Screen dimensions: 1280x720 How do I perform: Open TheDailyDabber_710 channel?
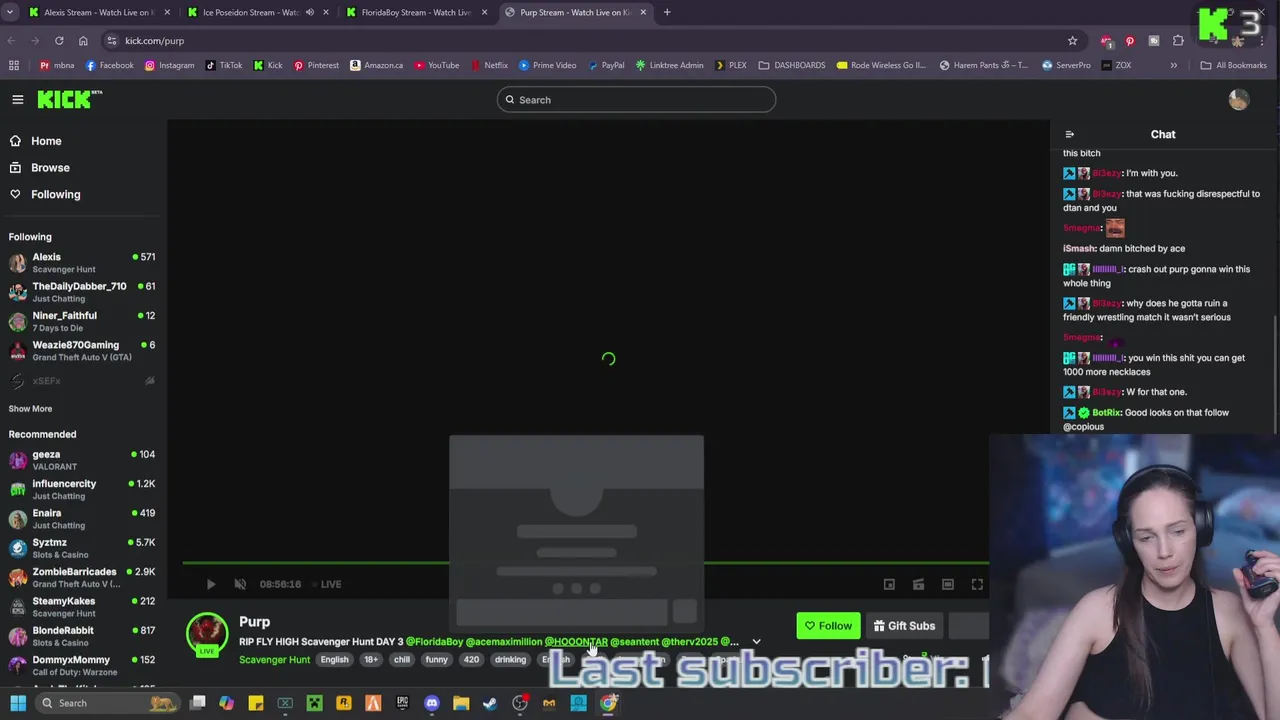coord(83,292)
